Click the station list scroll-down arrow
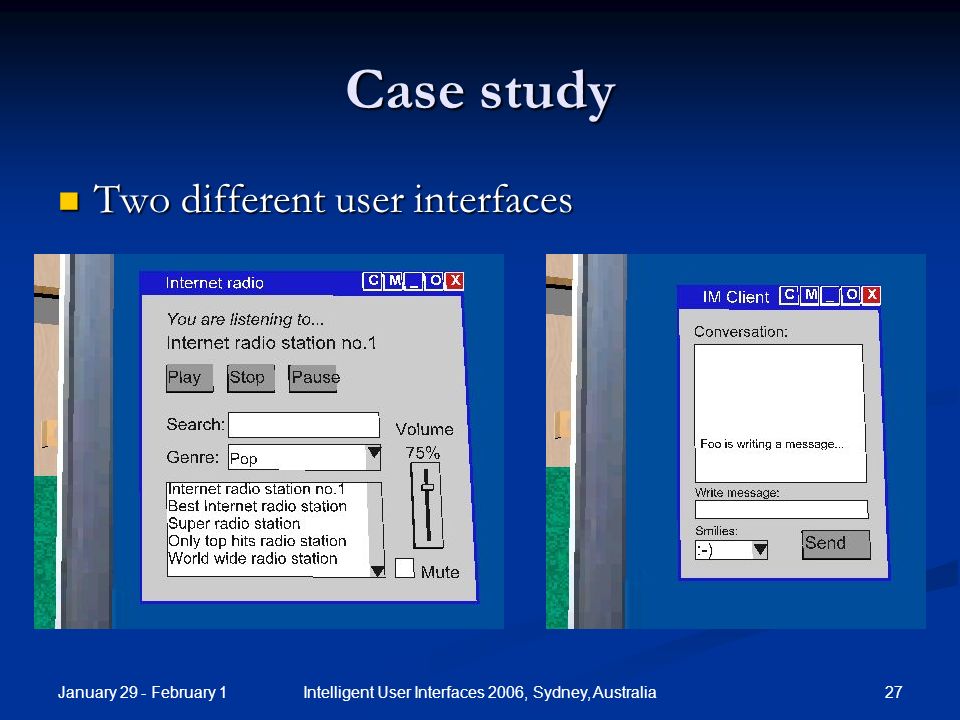This screenshot has width=960, height=720. pos(377,571)
